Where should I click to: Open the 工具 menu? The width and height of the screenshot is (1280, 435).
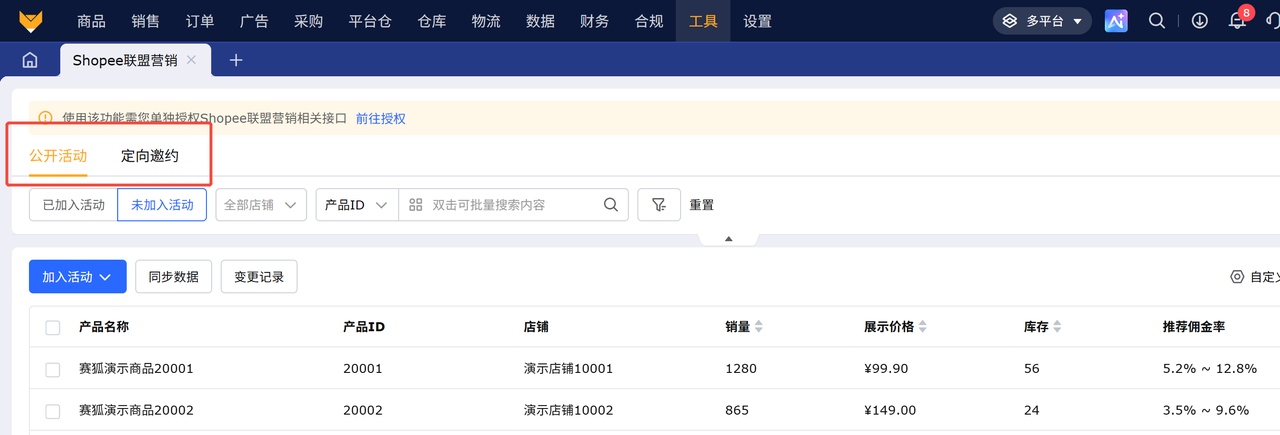[x=703, y=21]
